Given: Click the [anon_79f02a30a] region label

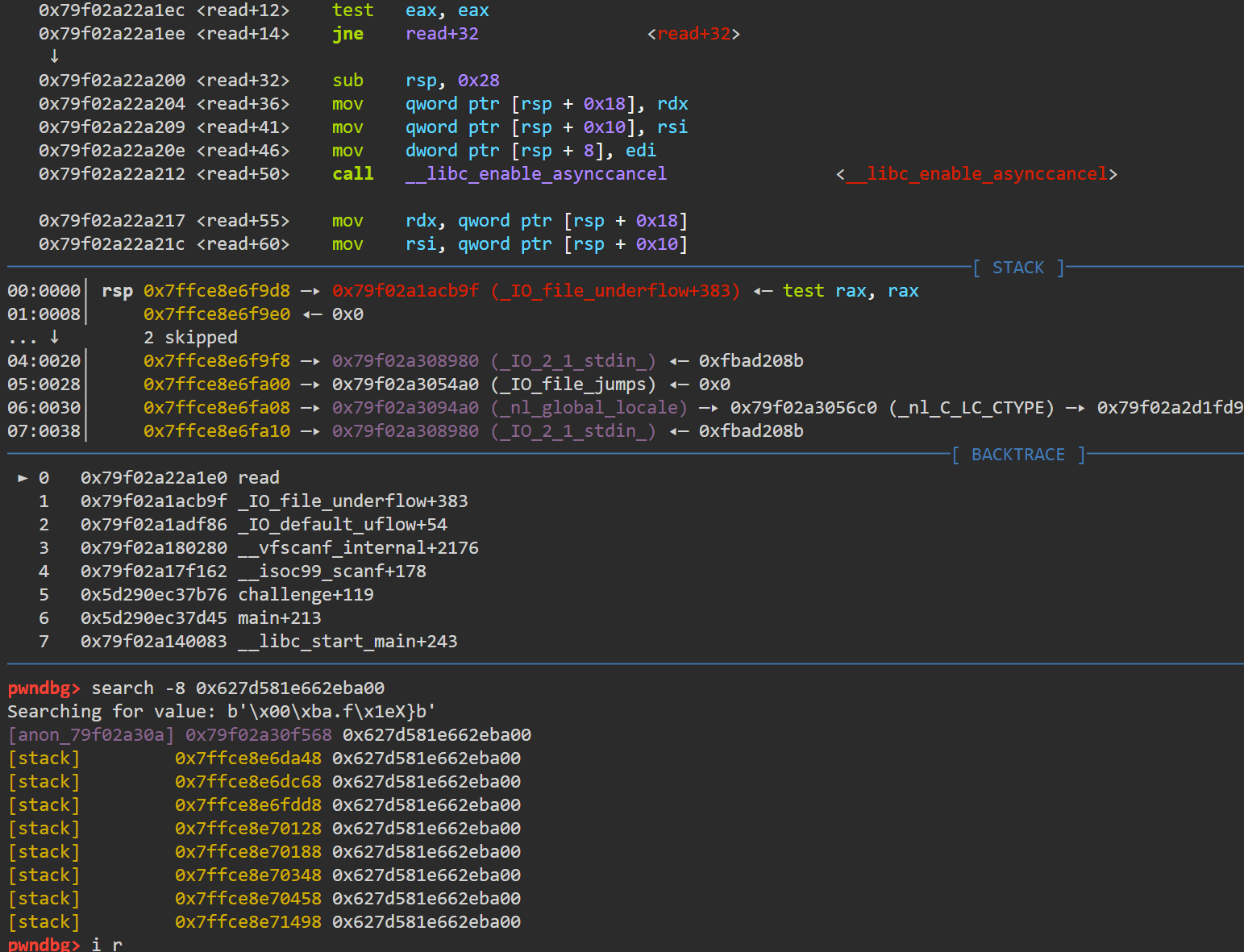Looking at the screenshot, I should pyautogui.click(x=91, y=735).
